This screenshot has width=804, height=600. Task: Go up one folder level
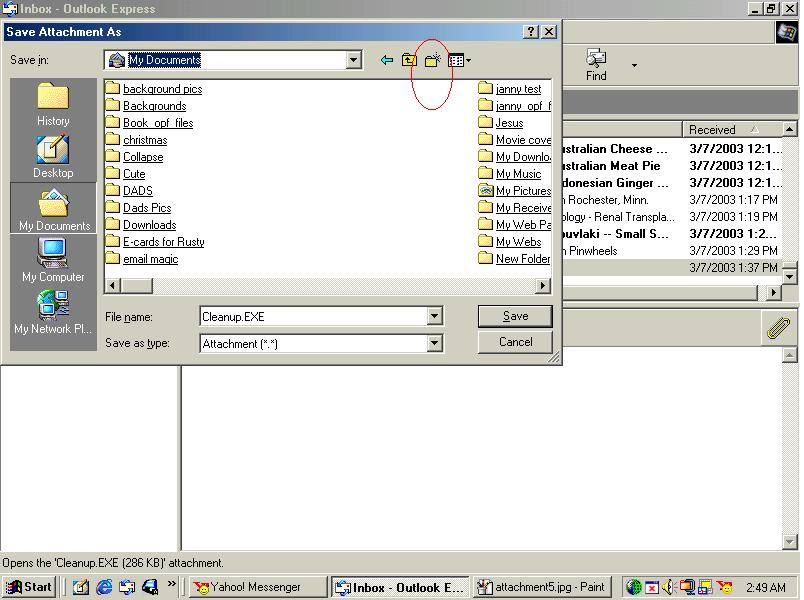coord(409,60)
